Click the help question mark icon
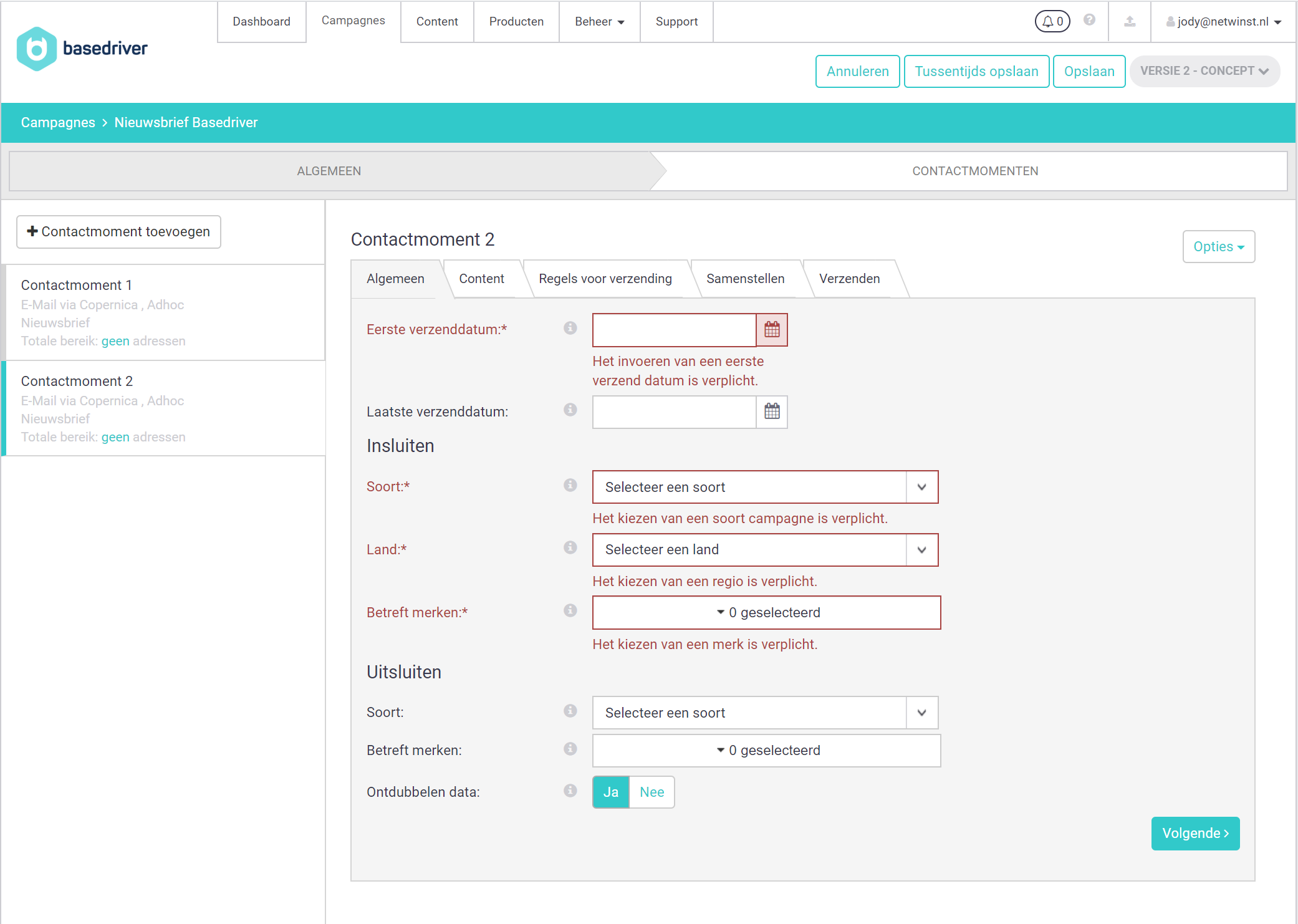 click(1089, 20)
